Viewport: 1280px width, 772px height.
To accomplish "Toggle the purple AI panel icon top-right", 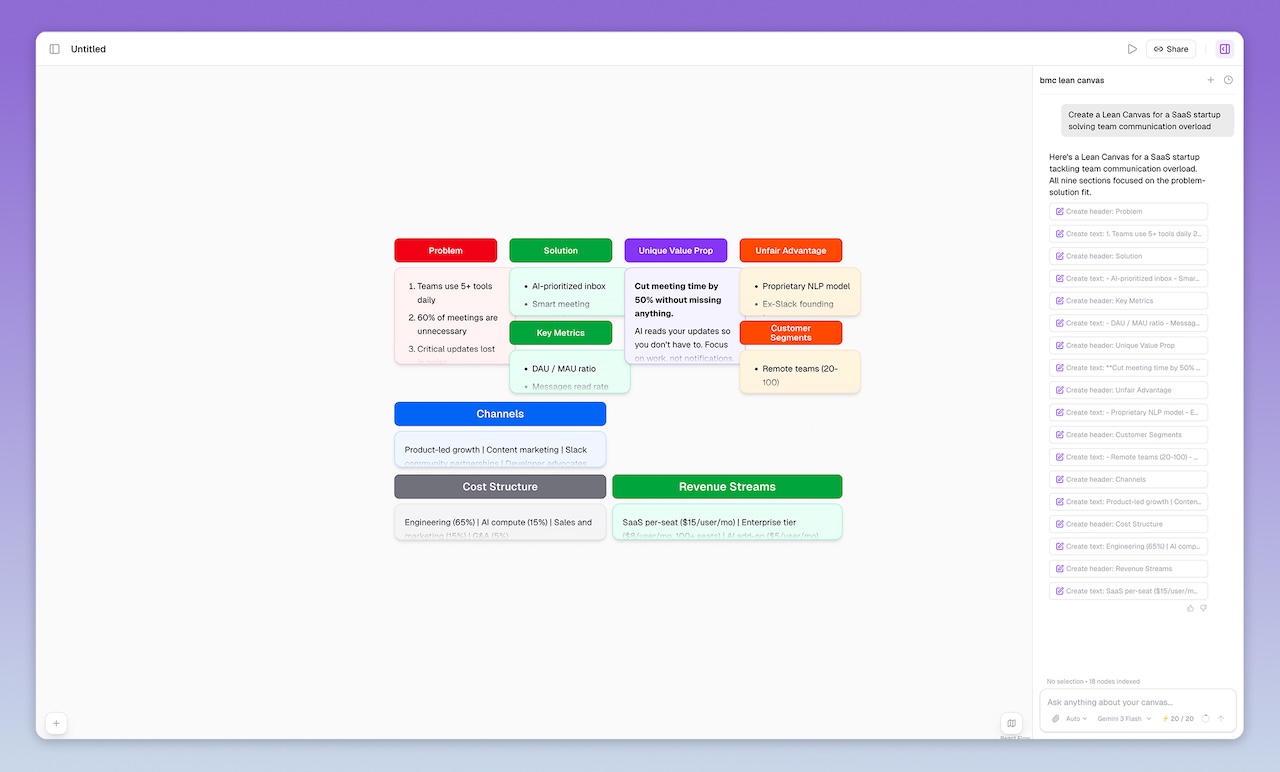I will [x=1225, y=48].
